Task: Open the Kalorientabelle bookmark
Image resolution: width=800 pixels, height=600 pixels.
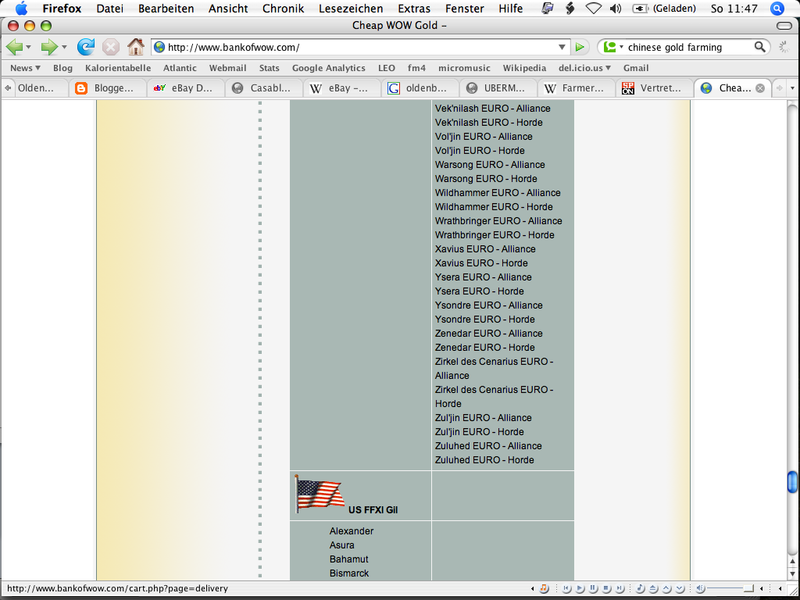Action: point(118,68)
